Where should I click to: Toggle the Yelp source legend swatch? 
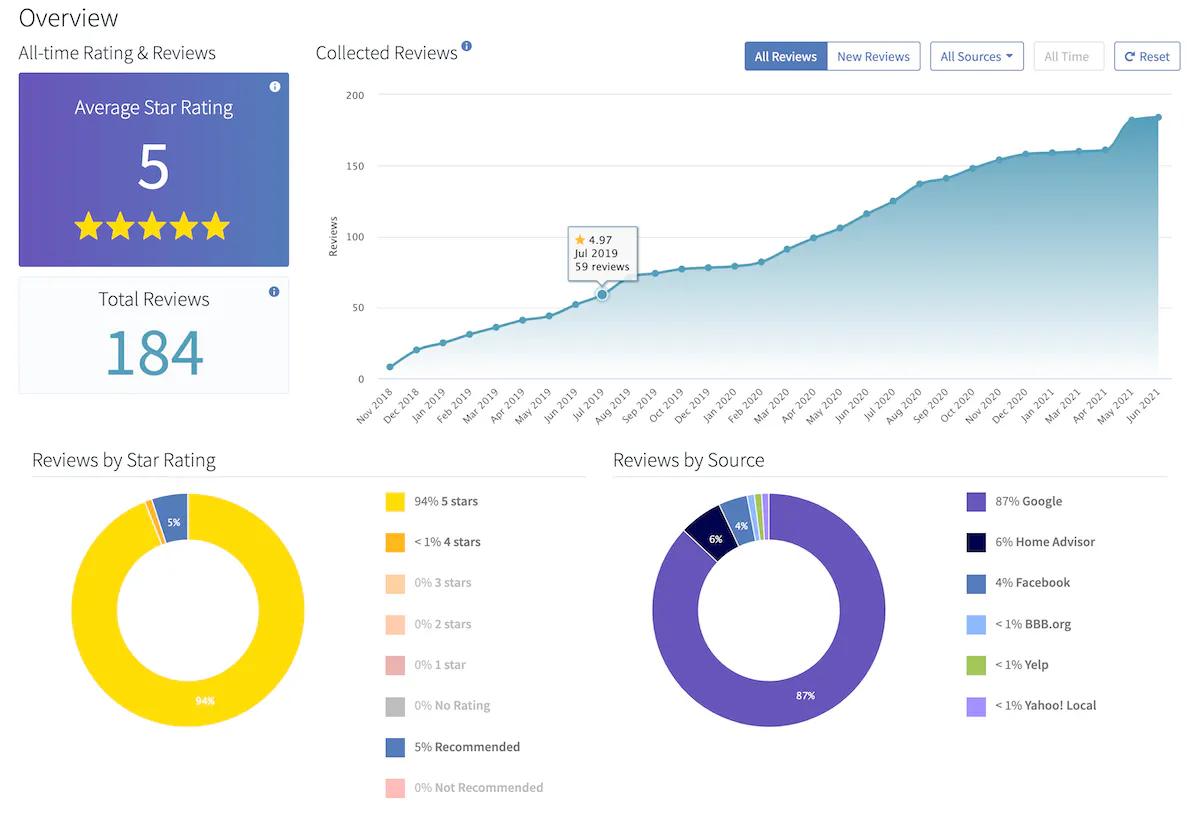click(x=977, y=665)
